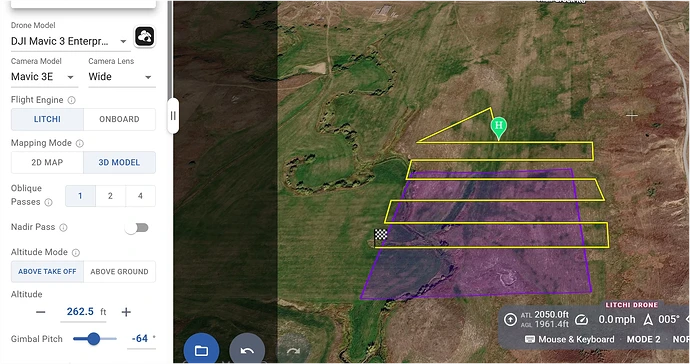Set oblique passes to 1
The width and height of the screenshot is (690, 364).
point(80,196)
